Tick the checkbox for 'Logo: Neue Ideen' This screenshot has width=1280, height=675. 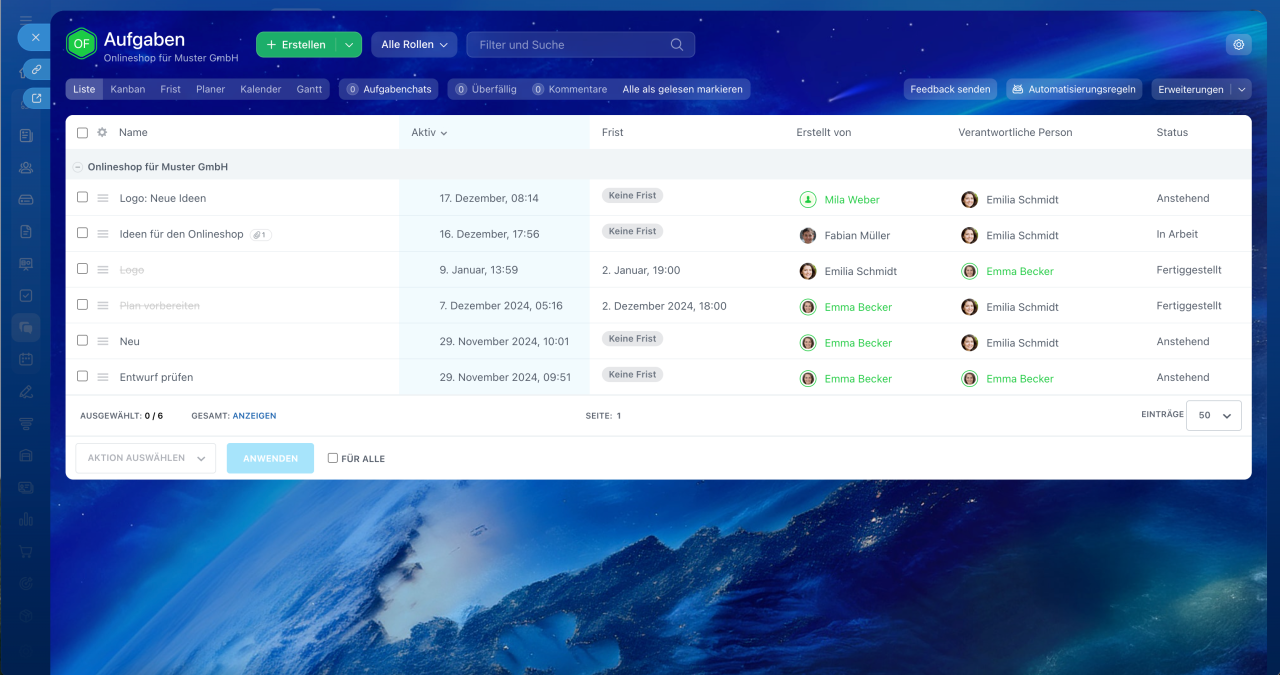point(83,197)
